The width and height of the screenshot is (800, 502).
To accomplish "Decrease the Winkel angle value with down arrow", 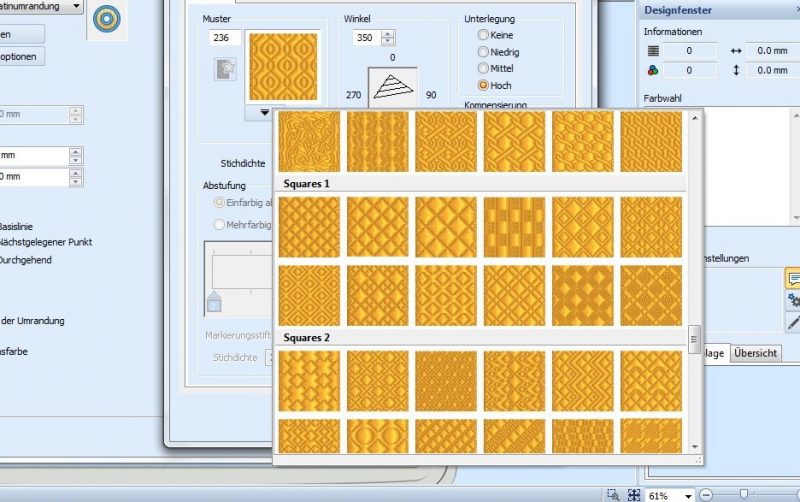I will (x=388, y=41).
